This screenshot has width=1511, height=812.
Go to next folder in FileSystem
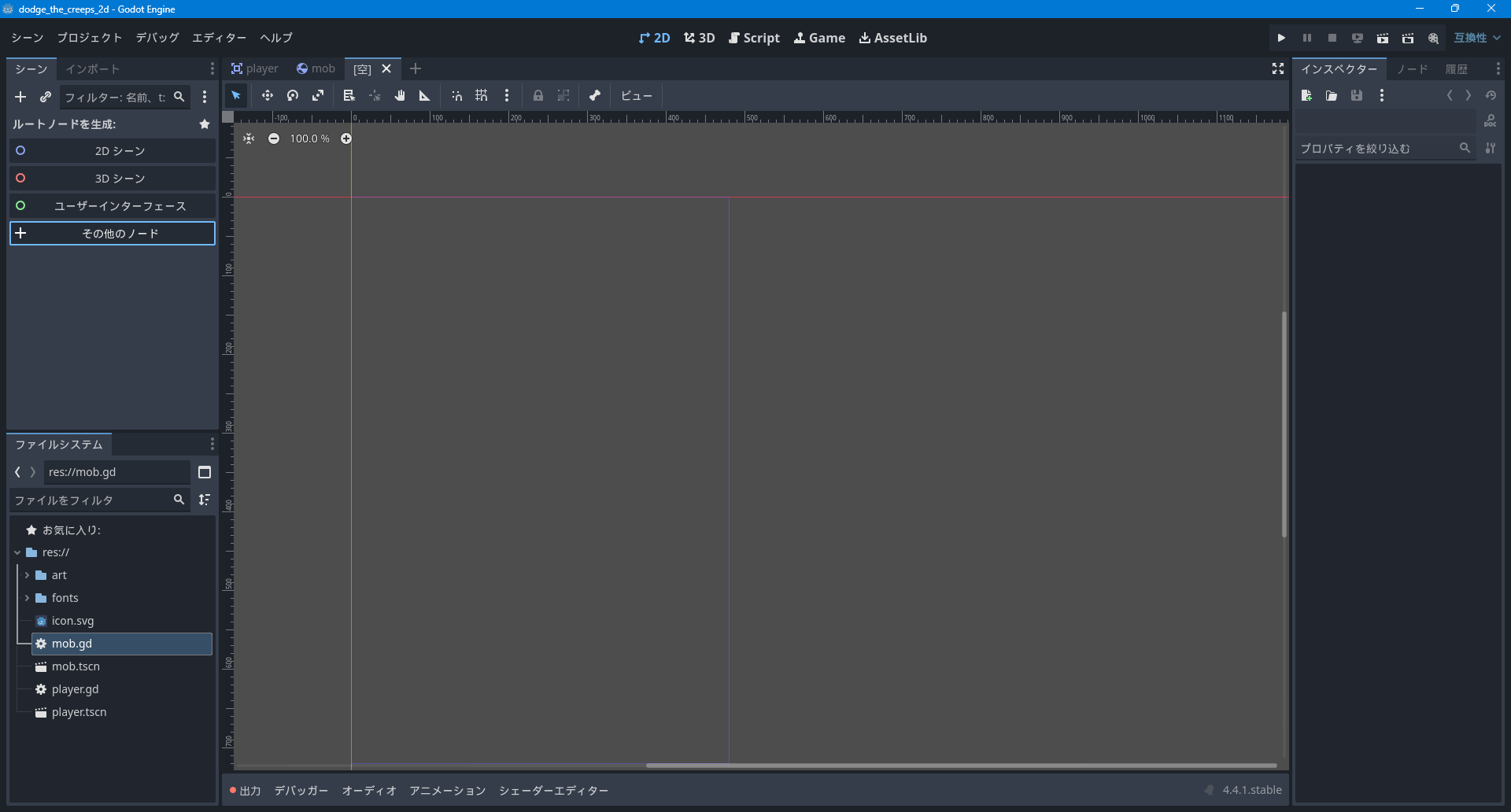pyautogui.click(x=33, y=472)
